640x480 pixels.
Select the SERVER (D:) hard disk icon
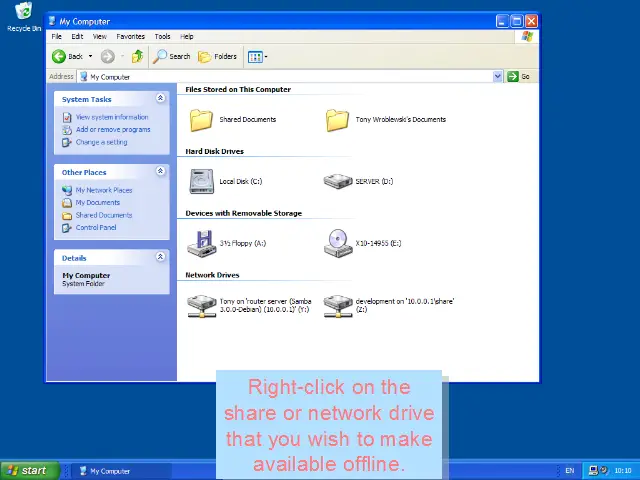[338, 181]
